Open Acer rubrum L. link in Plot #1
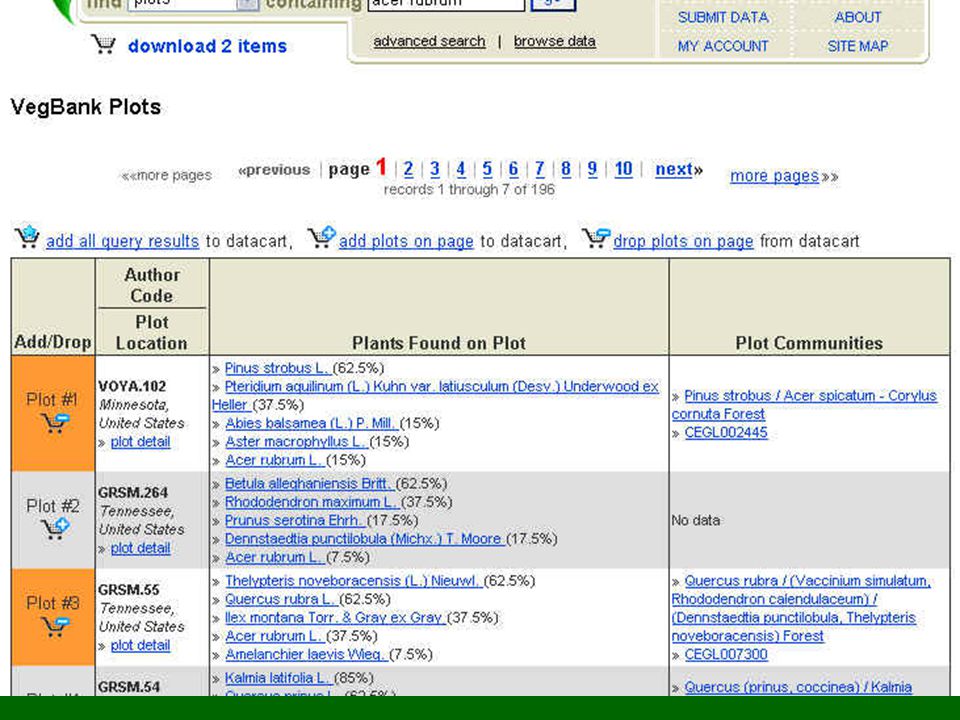 click(274, 460)
